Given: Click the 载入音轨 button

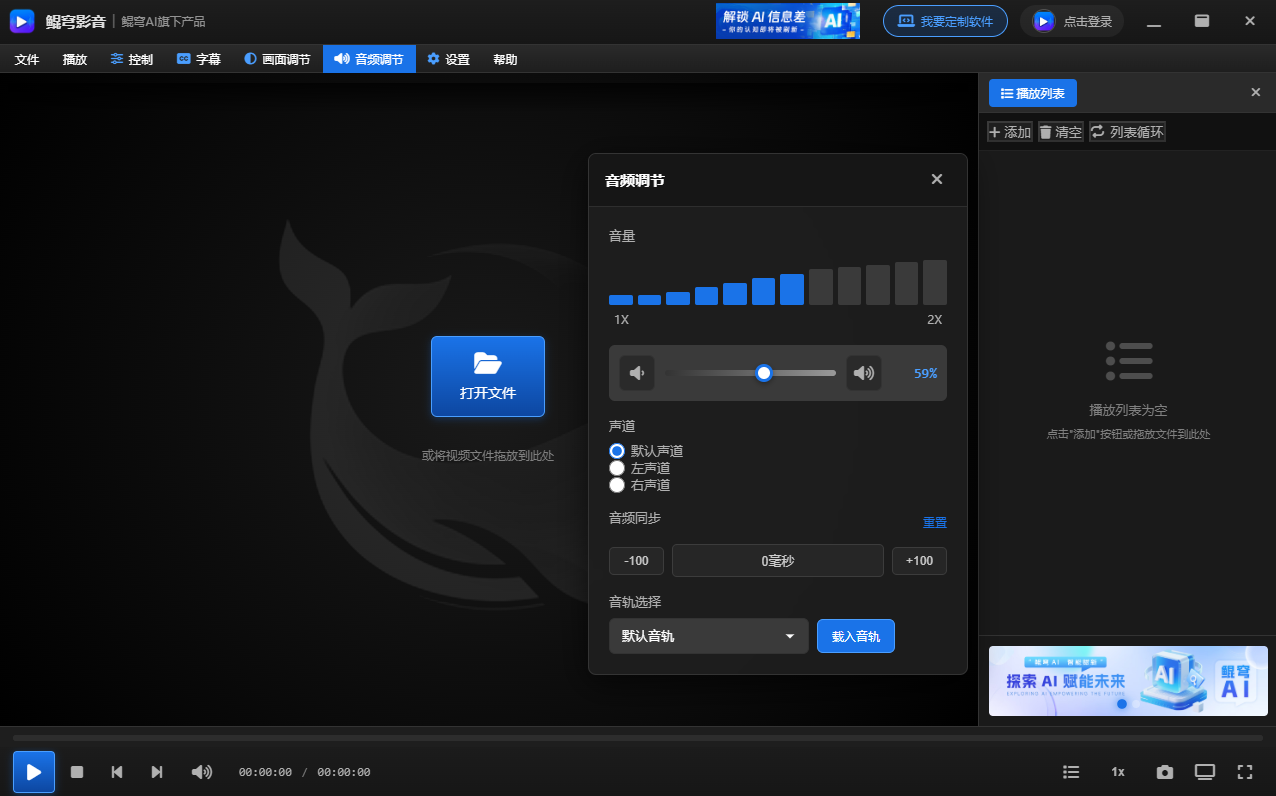Looking at the screenshot, I should click(x=855, y=636).
